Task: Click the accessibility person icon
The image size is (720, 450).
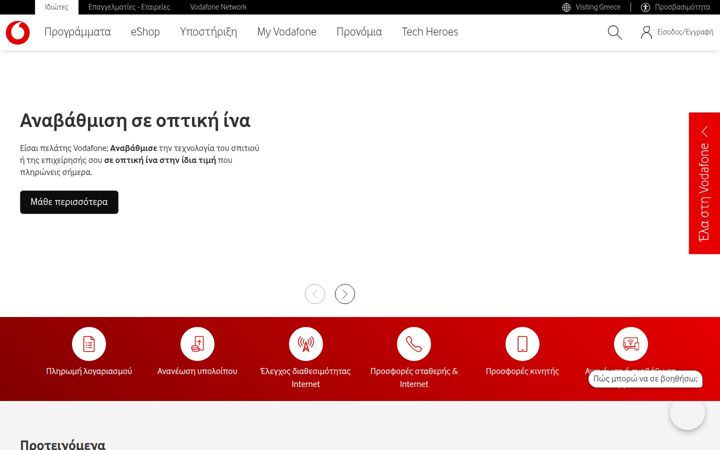Action: [645, 7]
